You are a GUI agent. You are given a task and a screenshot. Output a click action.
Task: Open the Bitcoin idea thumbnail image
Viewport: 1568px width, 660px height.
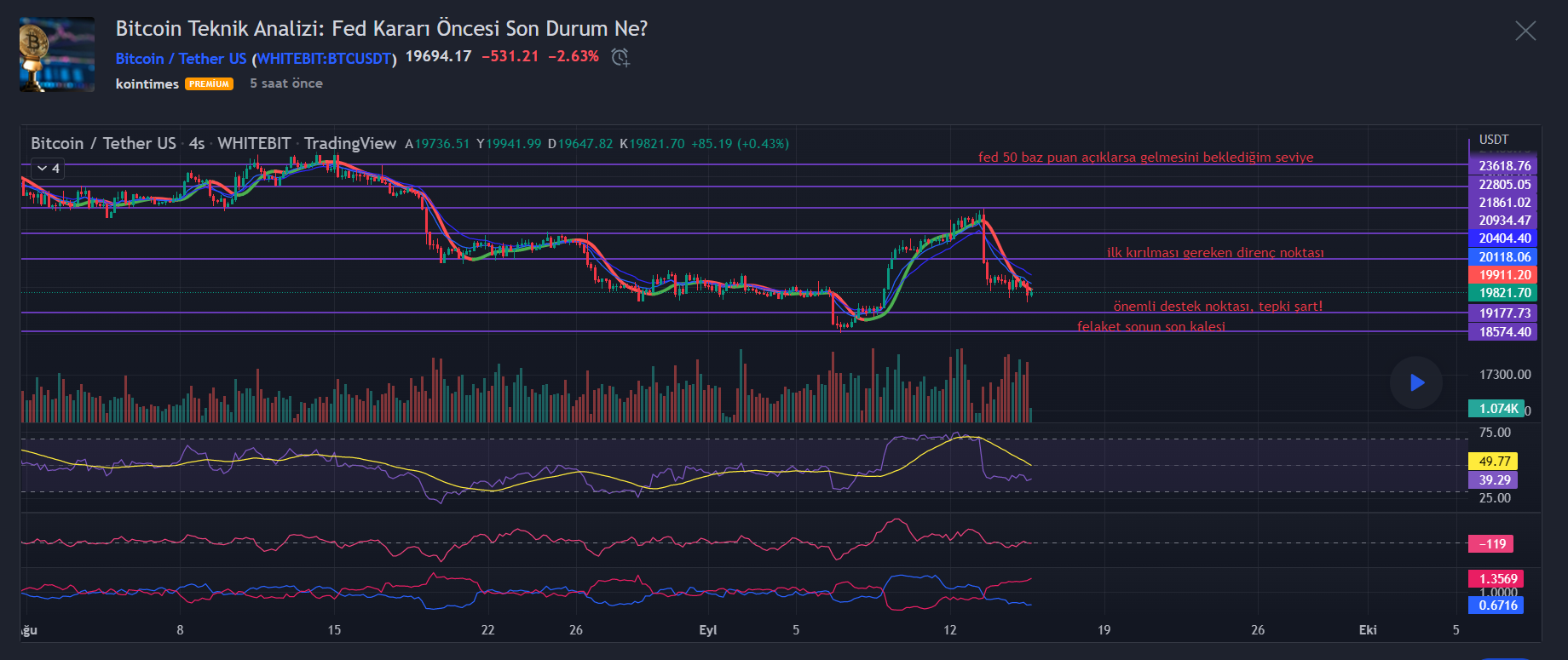tap(57, 55)
